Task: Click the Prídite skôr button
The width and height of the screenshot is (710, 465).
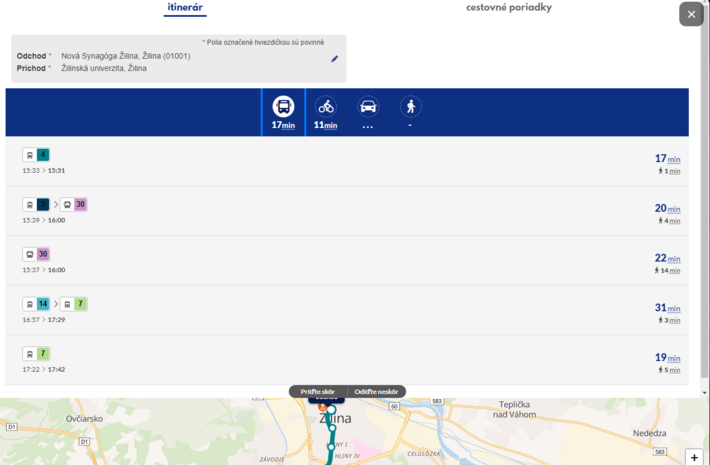Action: (x=319, y=392)
